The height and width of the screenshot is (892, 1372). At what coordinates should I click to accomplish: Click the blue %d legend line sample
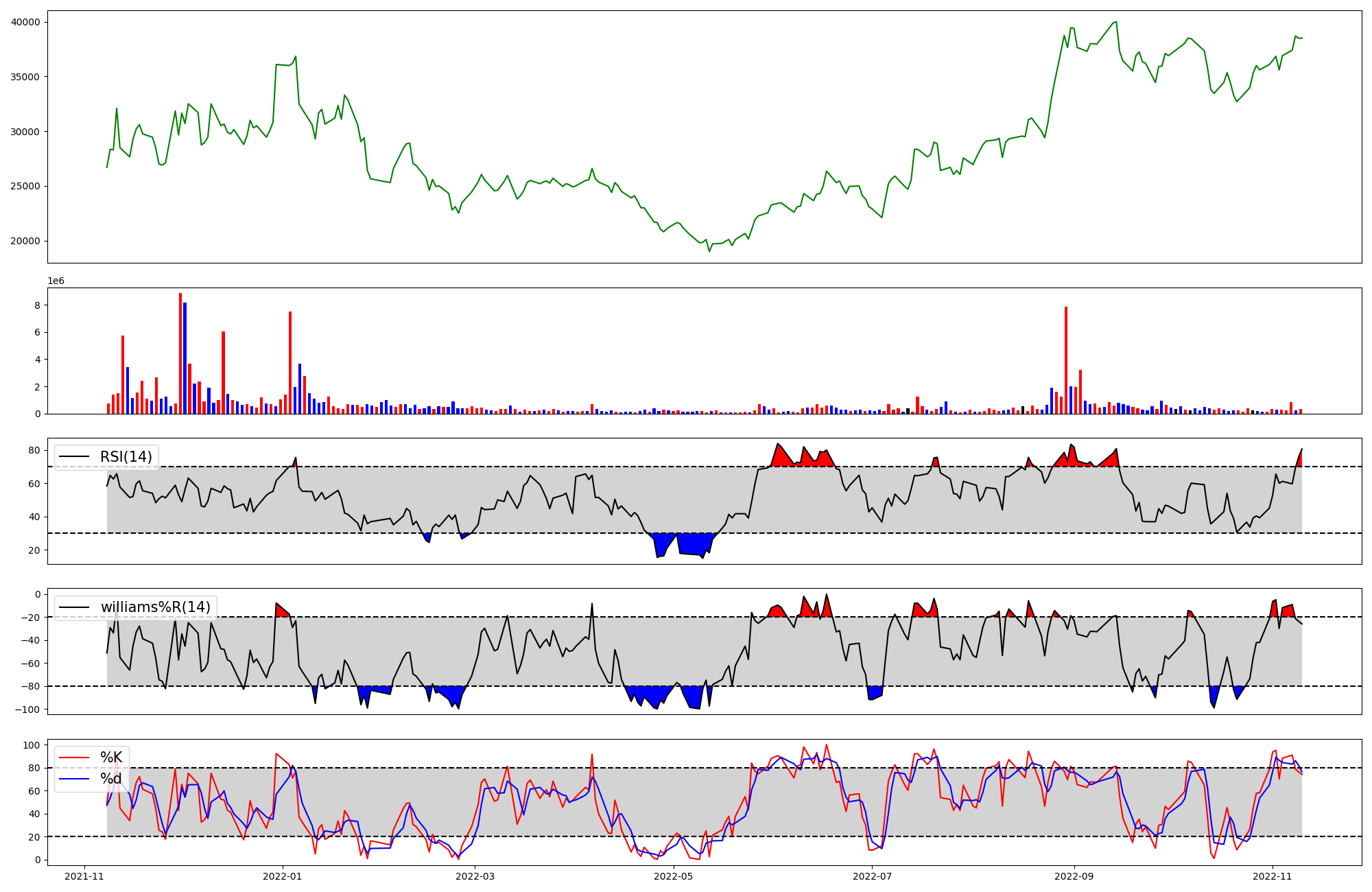(75, 779)
